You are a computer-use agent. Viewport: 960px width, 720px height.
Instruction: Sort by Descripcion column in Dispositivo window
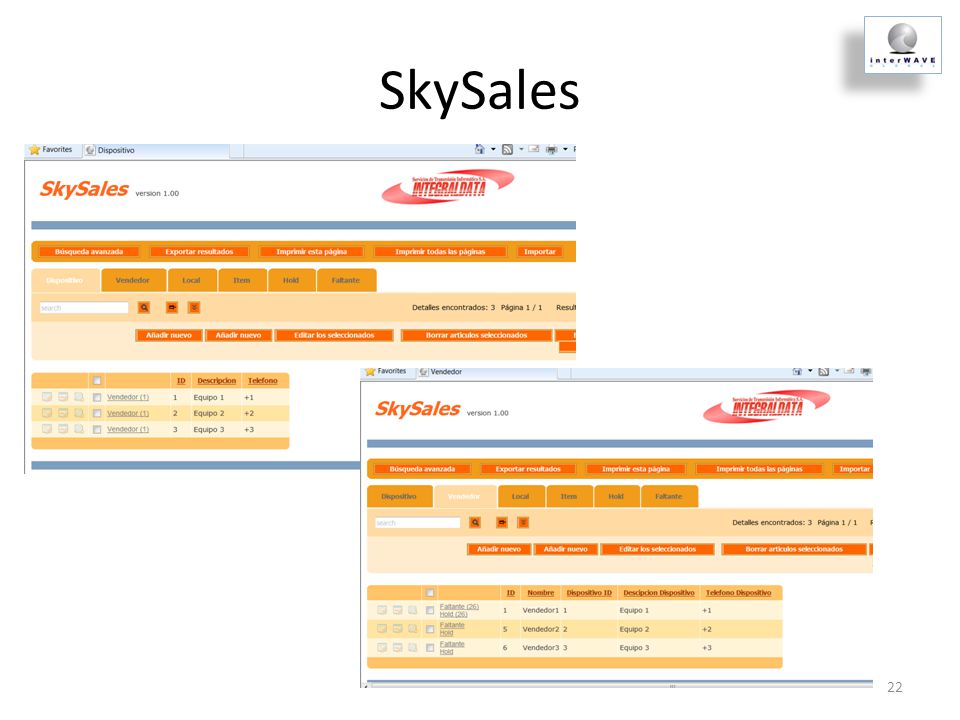[x=217, y=381]
